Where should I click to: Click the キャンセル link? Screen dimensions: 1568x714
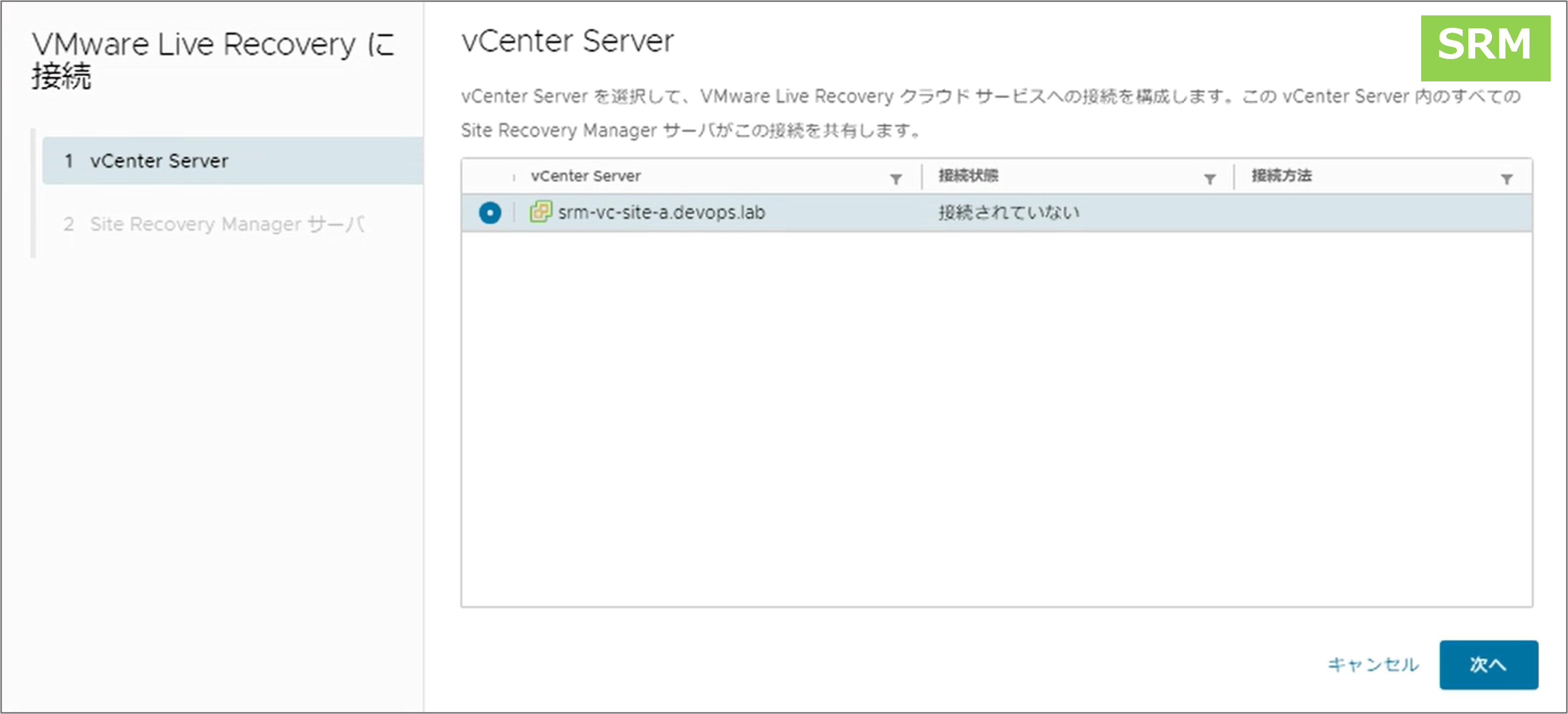(x=1373, y=664)
